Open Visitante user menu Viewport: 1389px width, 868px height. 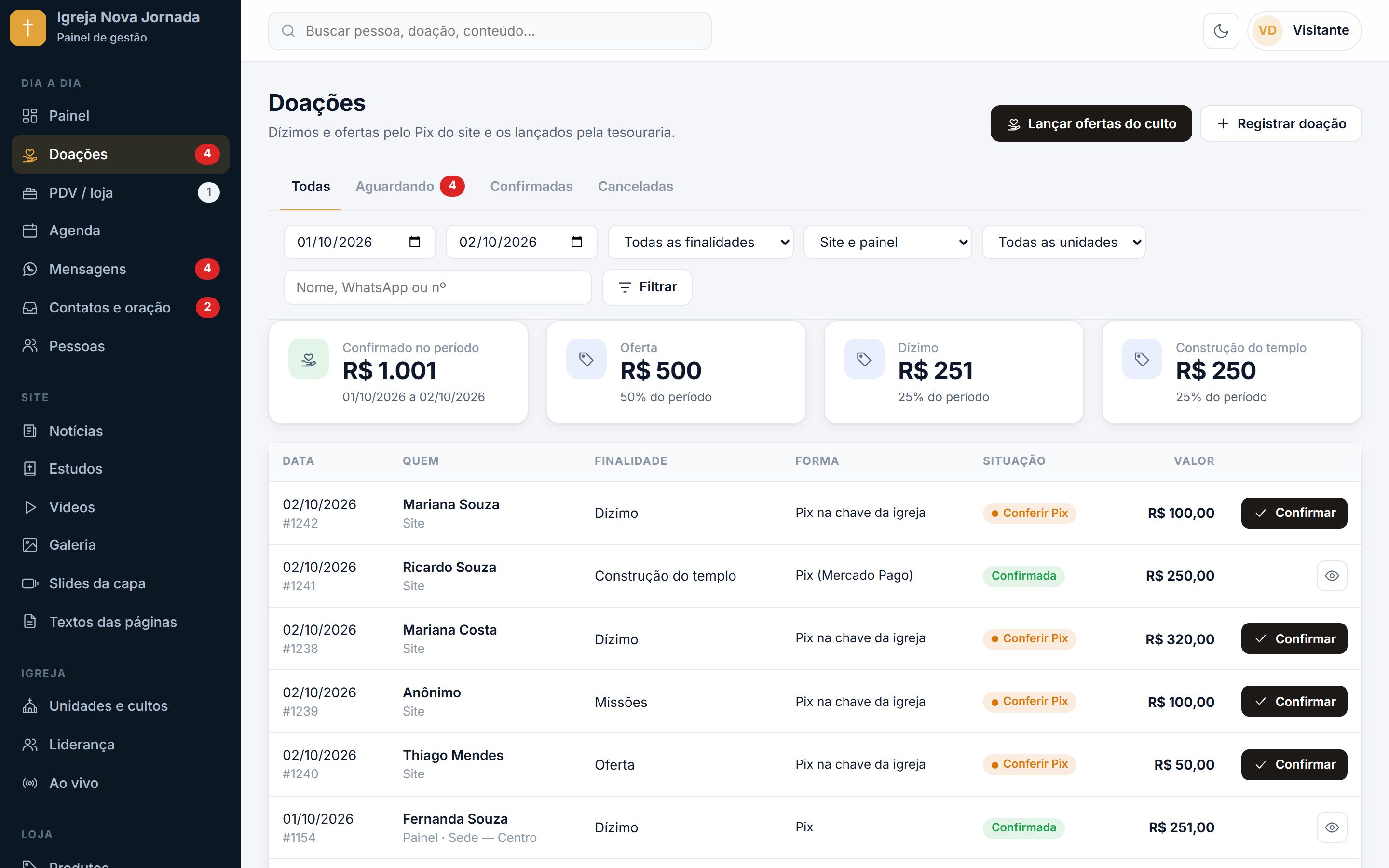[1304, 30]
